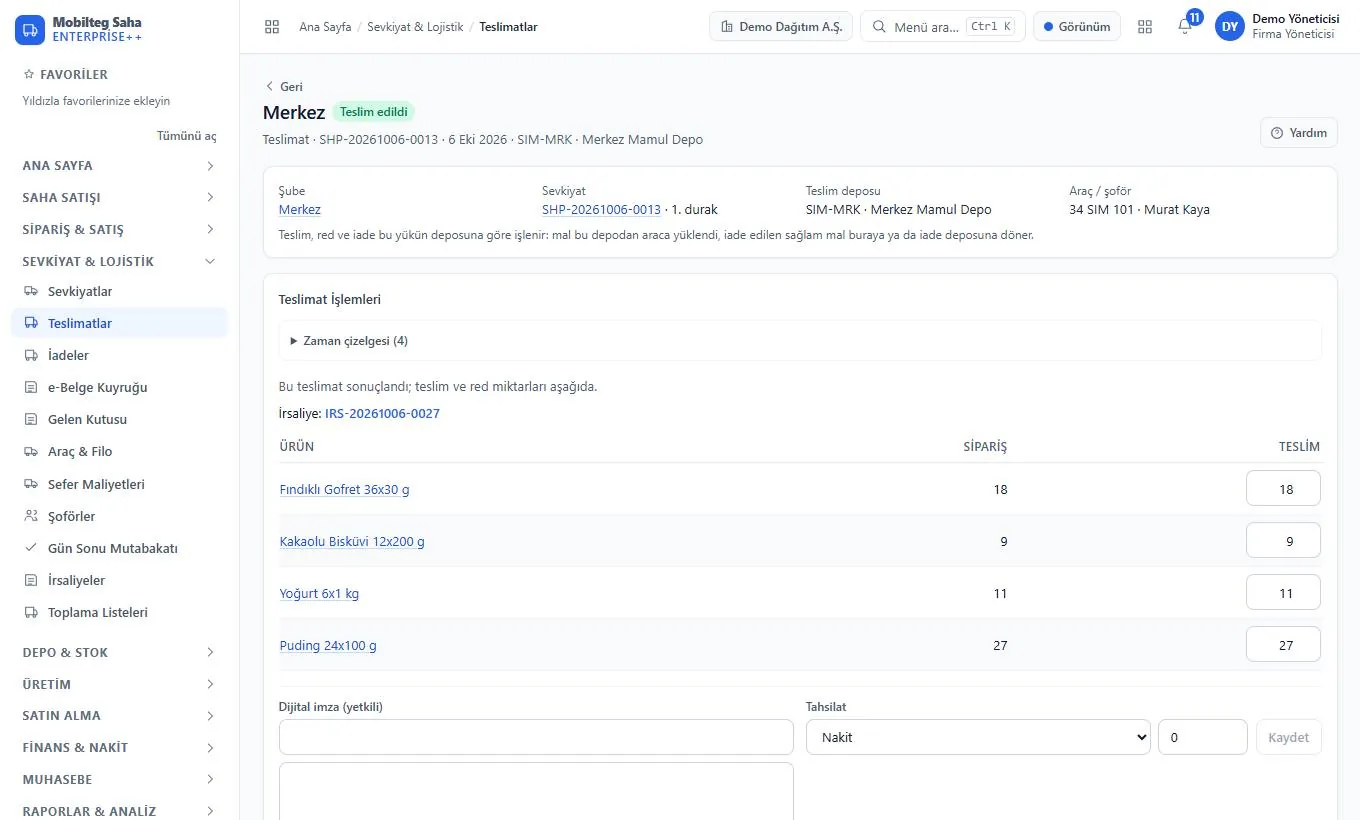Open waybill link IRS-20261006-0027
This screenshot has width=1360, height=820.
[382, 414]
